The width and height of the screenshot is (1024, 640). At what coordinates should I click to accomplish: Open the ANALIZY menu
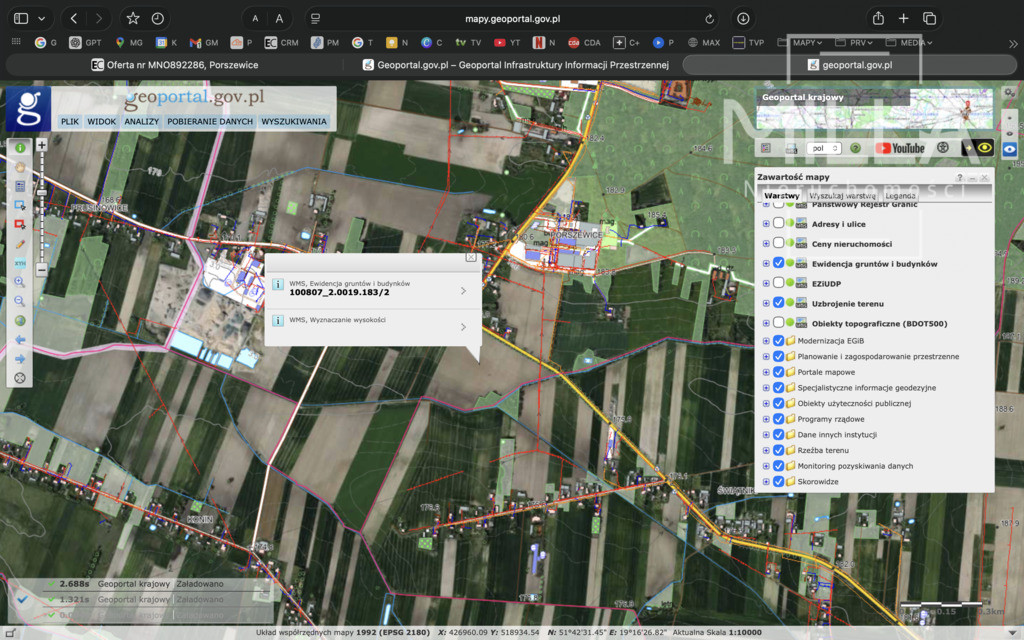(x=142, y=121)
